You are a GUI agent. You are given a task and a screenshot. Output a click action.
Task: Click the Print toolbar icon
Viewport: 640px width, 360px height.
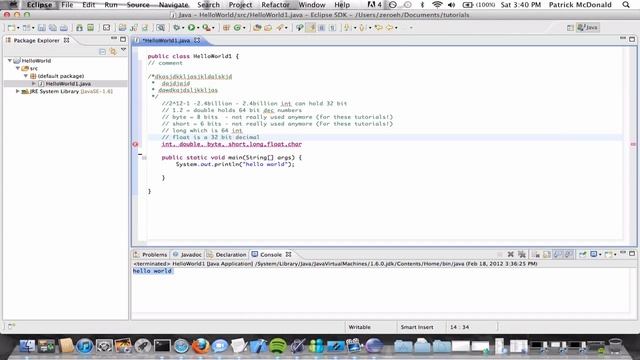64,28
